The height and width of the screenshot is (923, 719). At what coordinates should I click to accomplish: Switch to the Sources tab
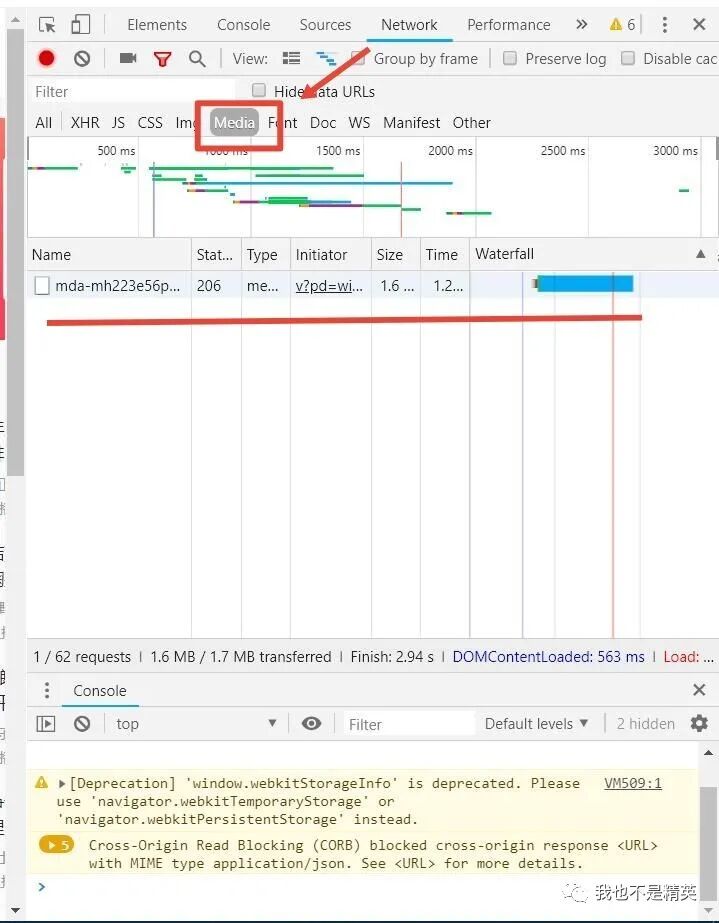point(325,25)
